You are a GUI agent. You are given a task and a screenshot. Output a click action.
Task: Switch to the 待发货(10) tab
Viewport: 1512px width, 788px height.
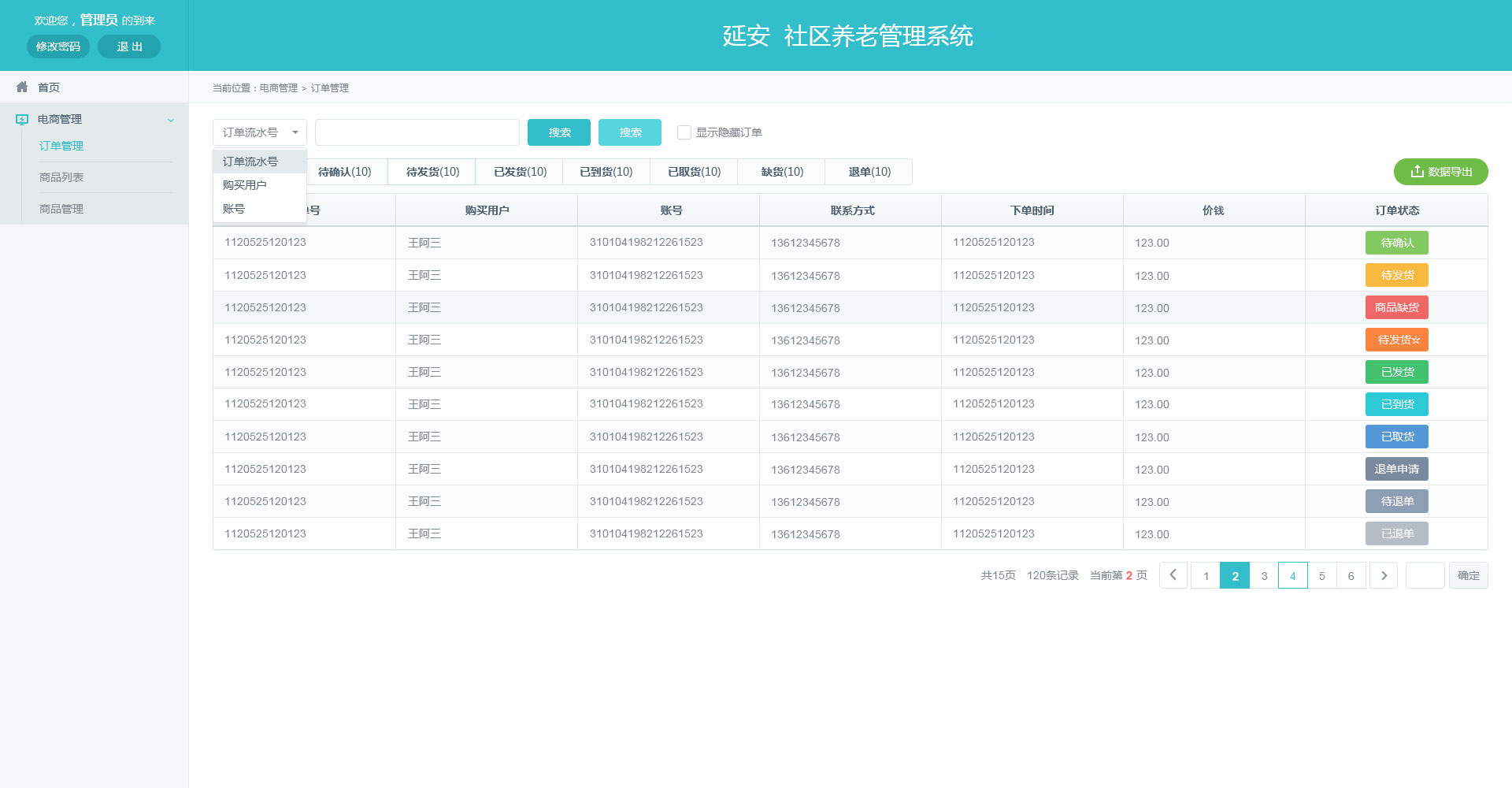(x=432, y=172)
